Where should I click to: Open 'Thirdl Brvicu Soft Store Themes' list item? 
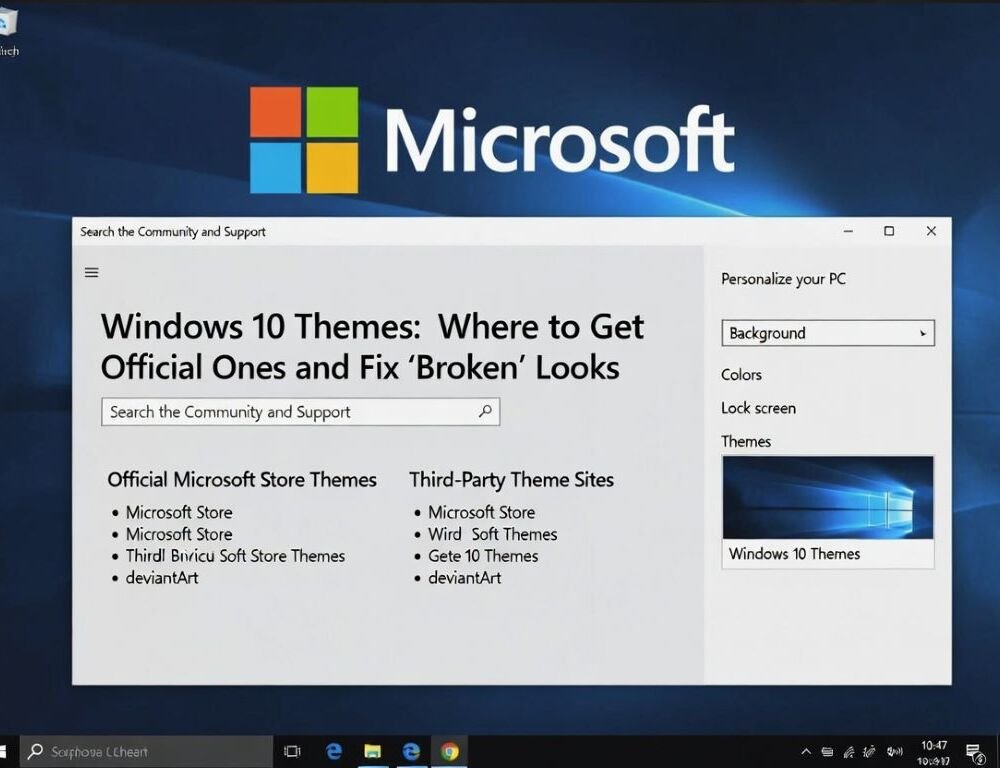[235, 556]
